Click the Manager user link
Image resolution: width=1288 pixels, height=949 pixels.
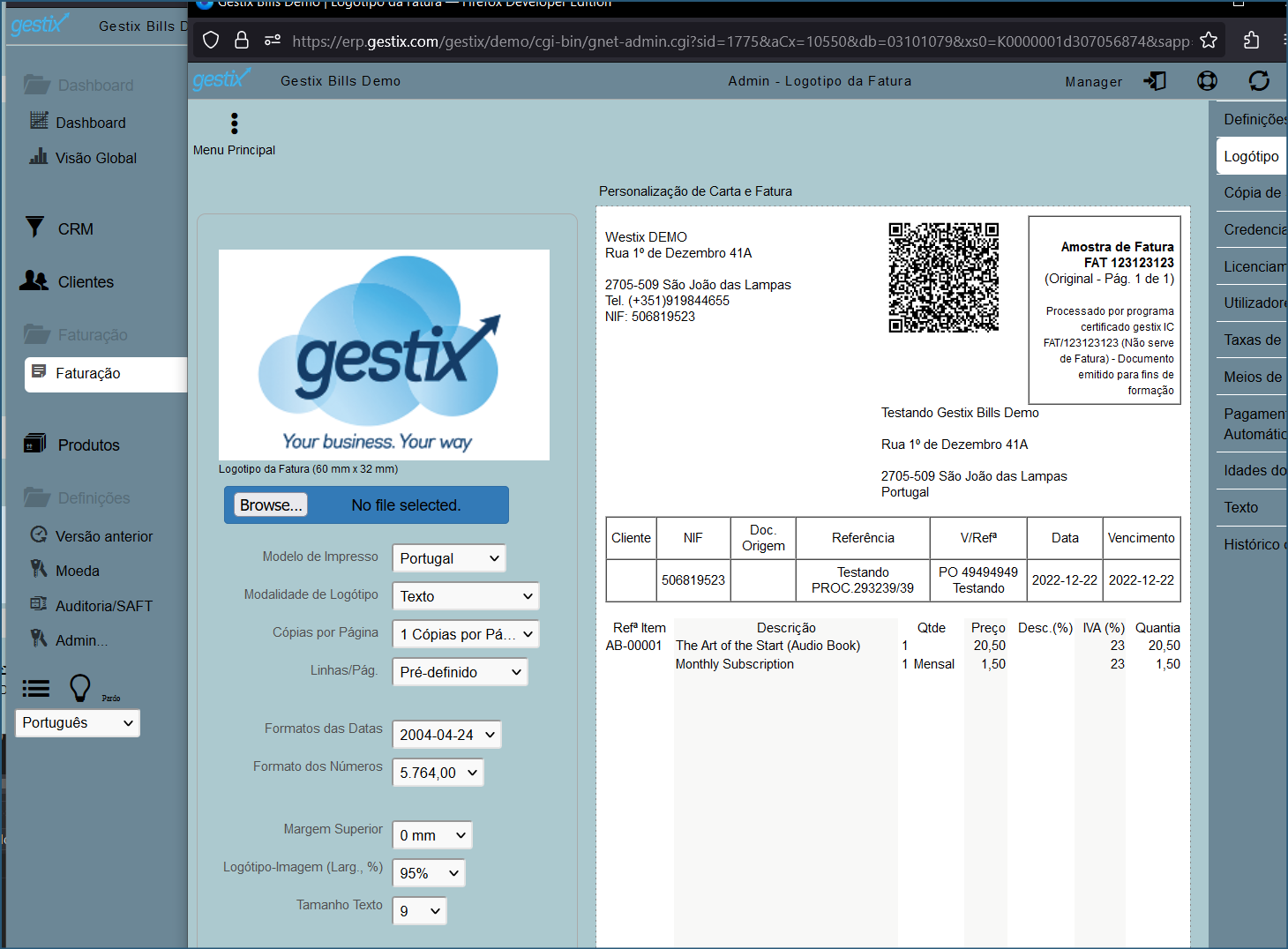[x=1094, y=82]
